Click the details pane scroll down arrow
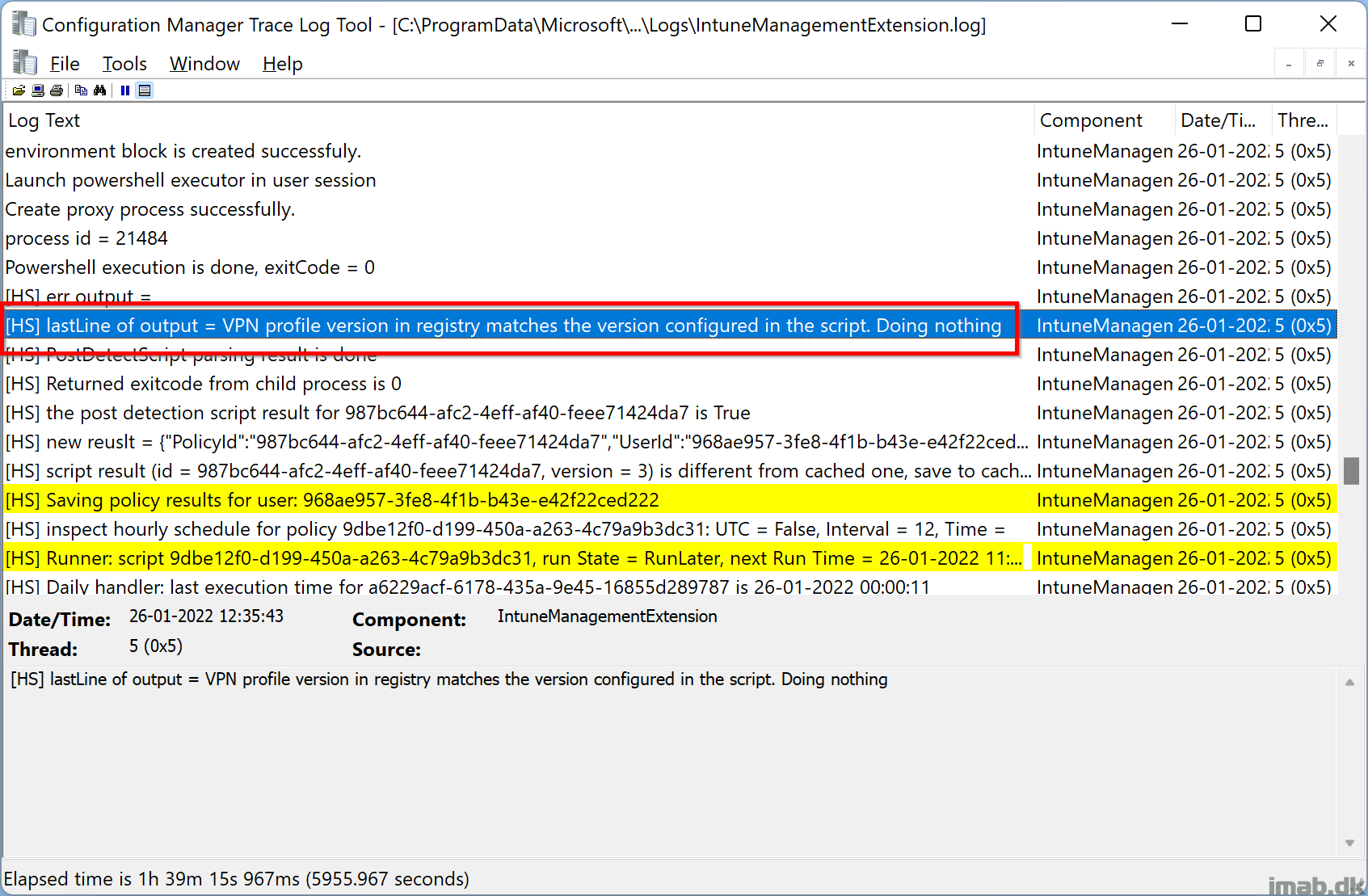This screenshot has width=1368, height=896. 1349,843
